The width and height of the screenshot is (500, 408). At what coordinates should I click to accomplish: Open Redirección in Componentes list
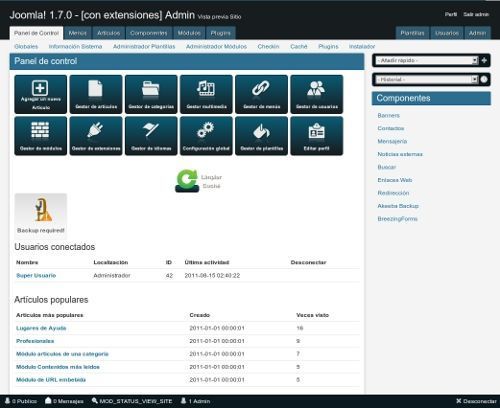393,193
